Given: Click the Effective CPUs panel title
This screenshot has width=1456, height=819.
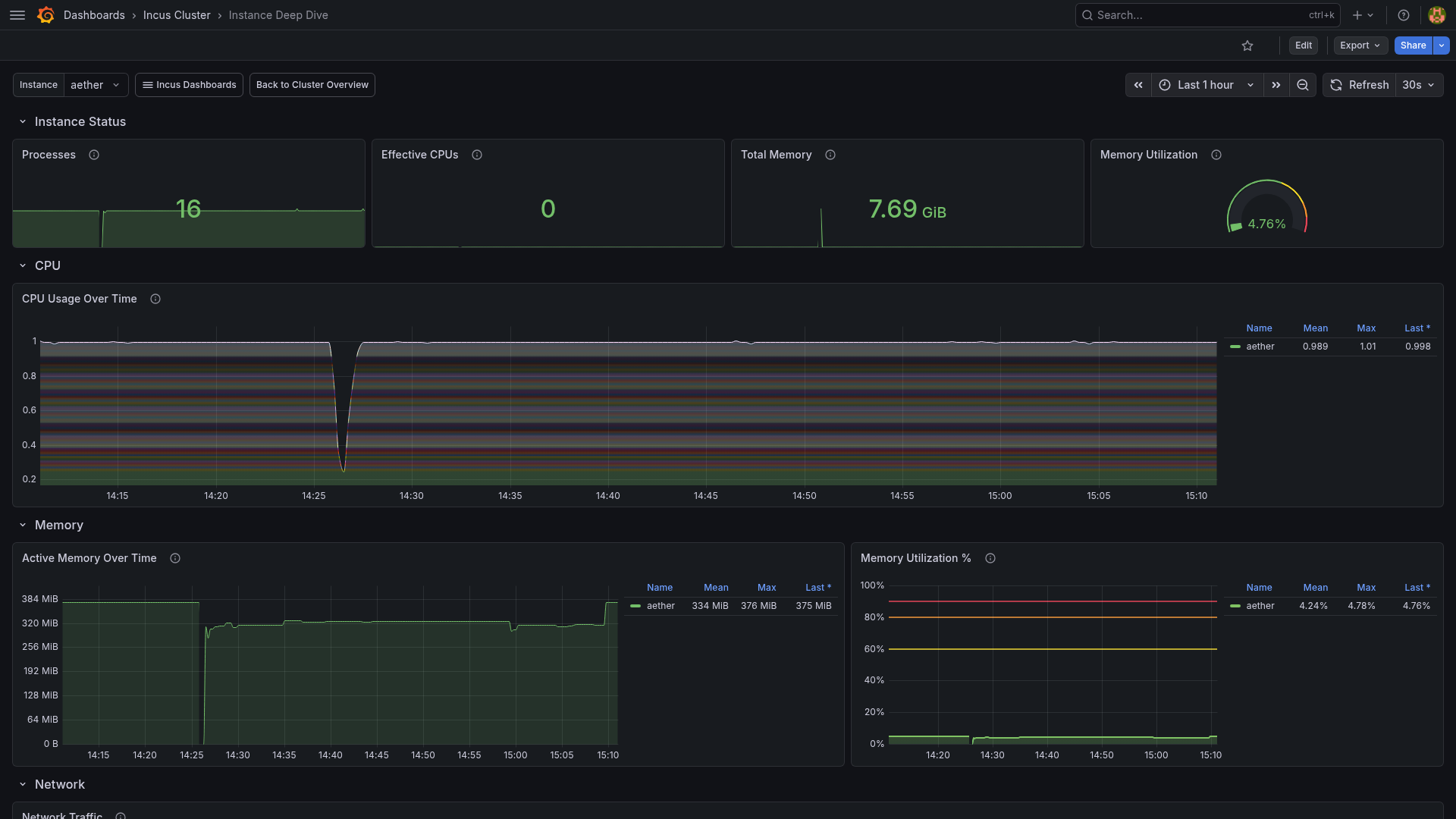Looking at the screenshot, I should [419, 155].
